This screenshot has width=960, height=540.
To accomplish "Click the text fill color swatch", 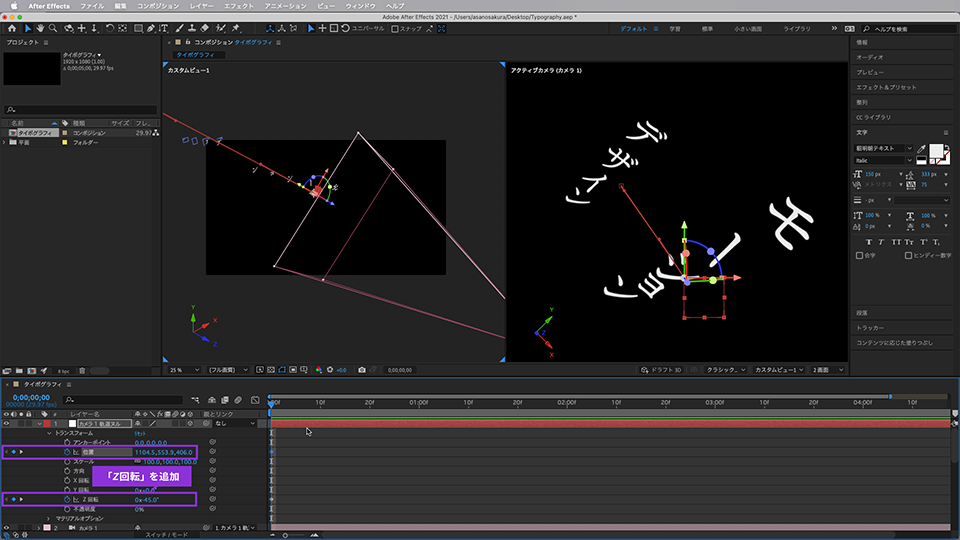I will coord(936,151).
